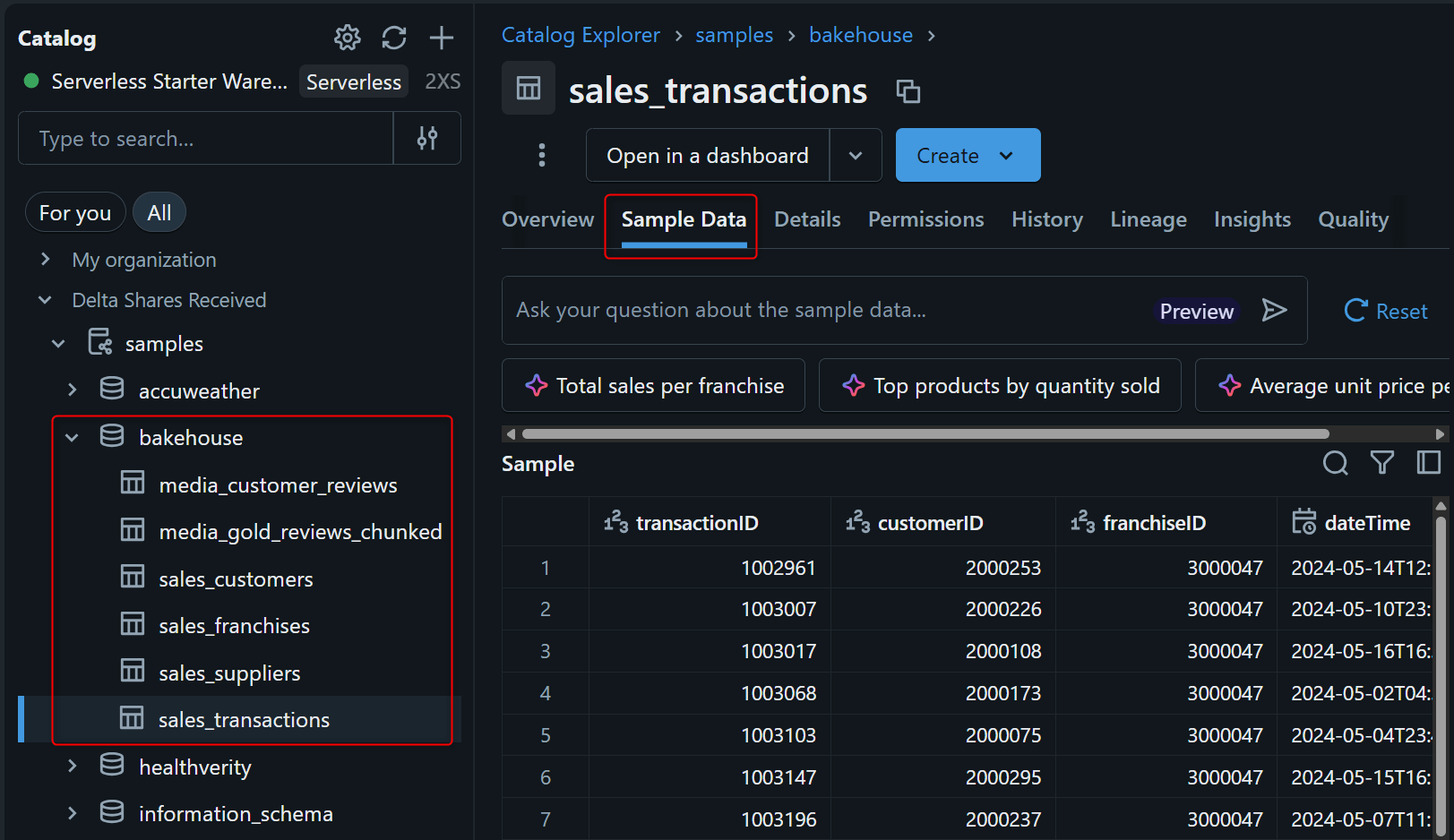Switch to the Lineage tab
The height and width of the screenshot is (840, 1454).
point(1148,219)
